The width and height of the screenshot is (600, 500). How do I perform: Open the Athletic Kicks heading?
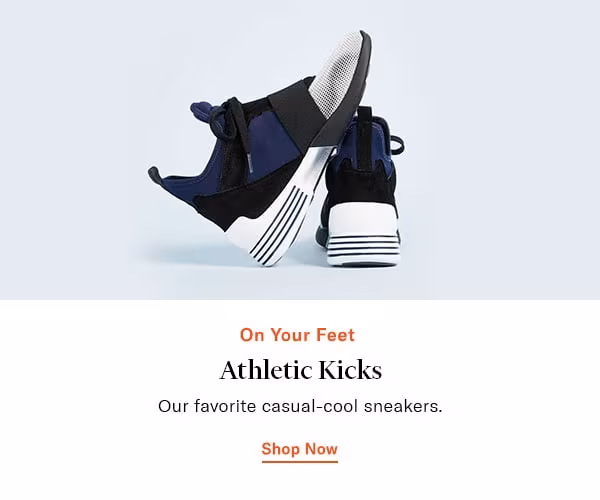[x=300, y=370]
